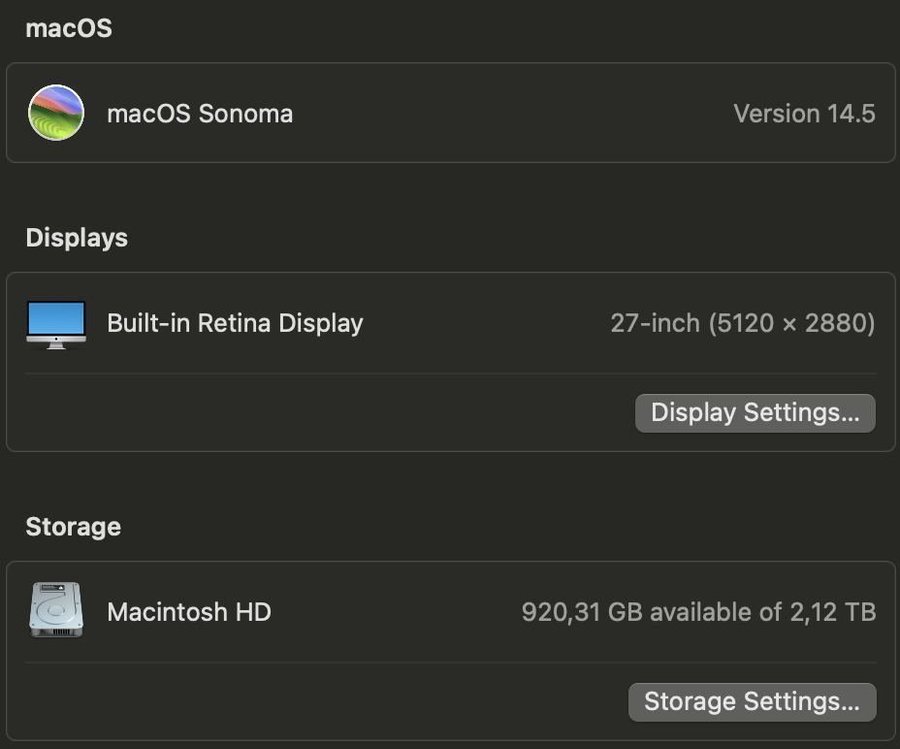Viewport: 900px width, 749px height.
Task: Click the Version 14.5 text
Action: click(x=804, y=113)
